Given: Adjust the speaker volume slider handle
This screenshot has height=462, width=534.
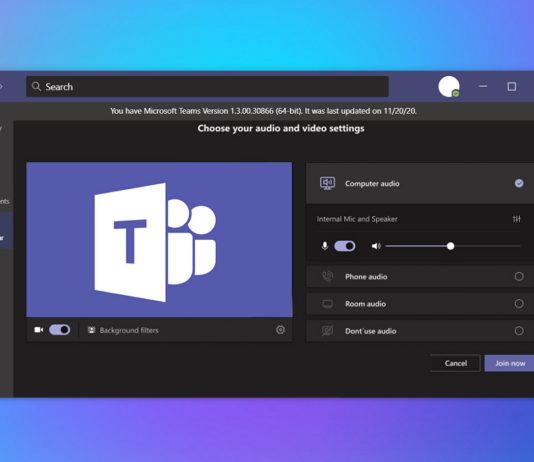Looking at the screenshot, I should pos(450,246).
